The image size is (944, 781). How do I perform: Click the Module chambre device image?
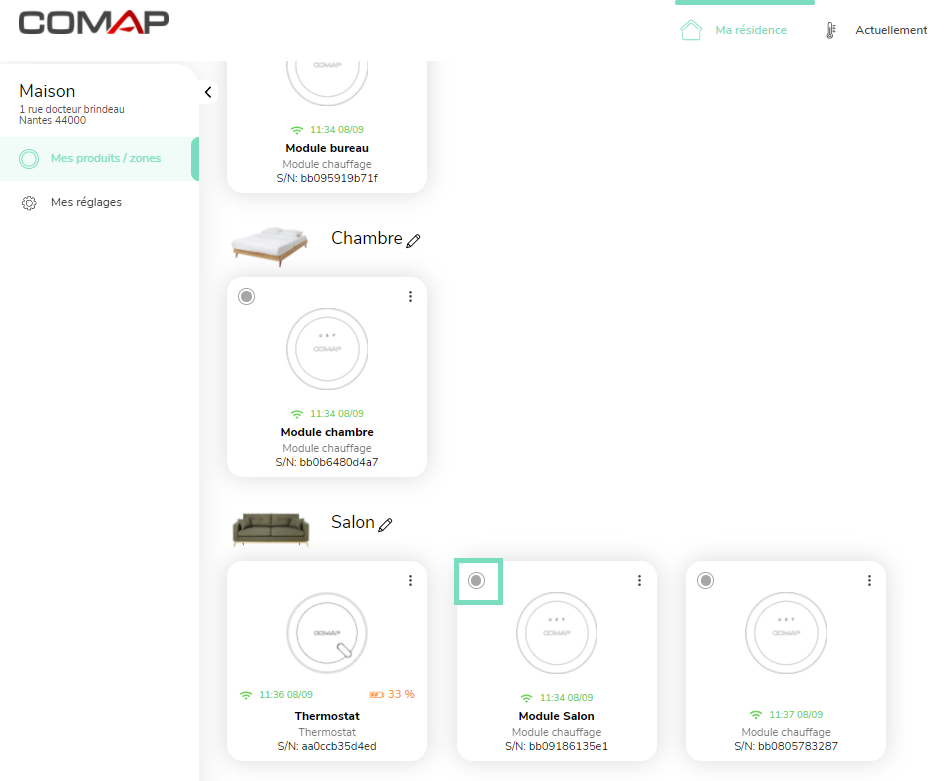tap(327, 349)
